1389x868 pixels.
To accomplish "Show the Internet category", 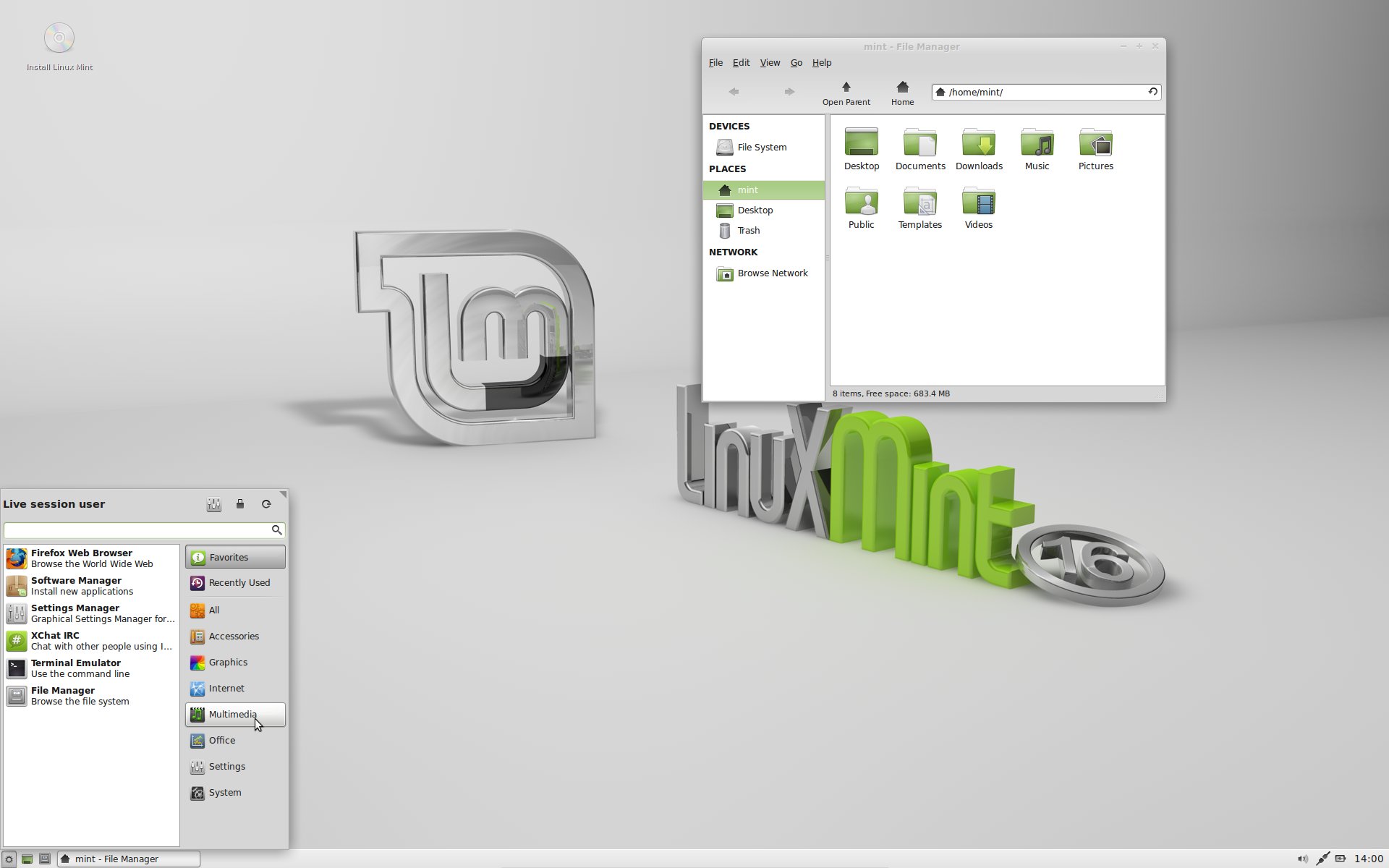I will (235, 689).
